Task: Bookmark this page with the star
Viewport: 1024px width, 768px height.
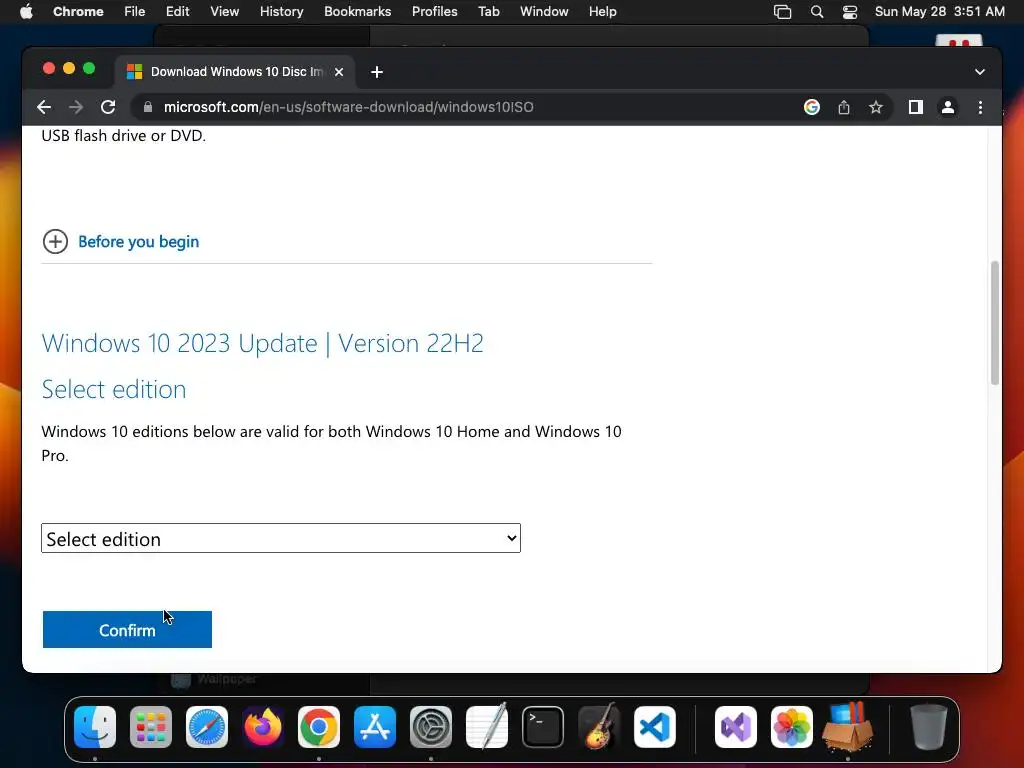Action: coord(876,107)
